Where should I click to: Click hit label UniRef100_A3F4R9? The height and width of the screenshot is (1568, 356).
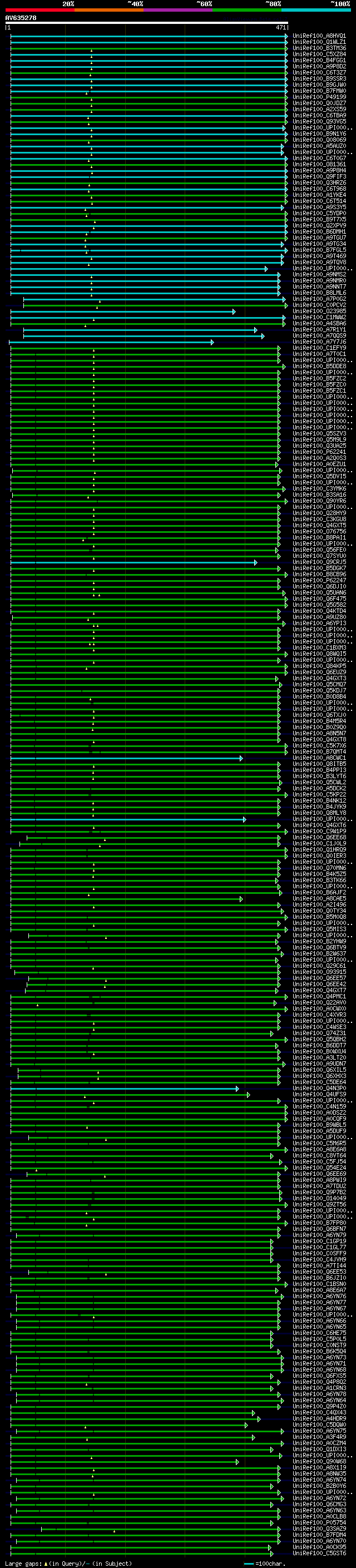click(319, 1437)
